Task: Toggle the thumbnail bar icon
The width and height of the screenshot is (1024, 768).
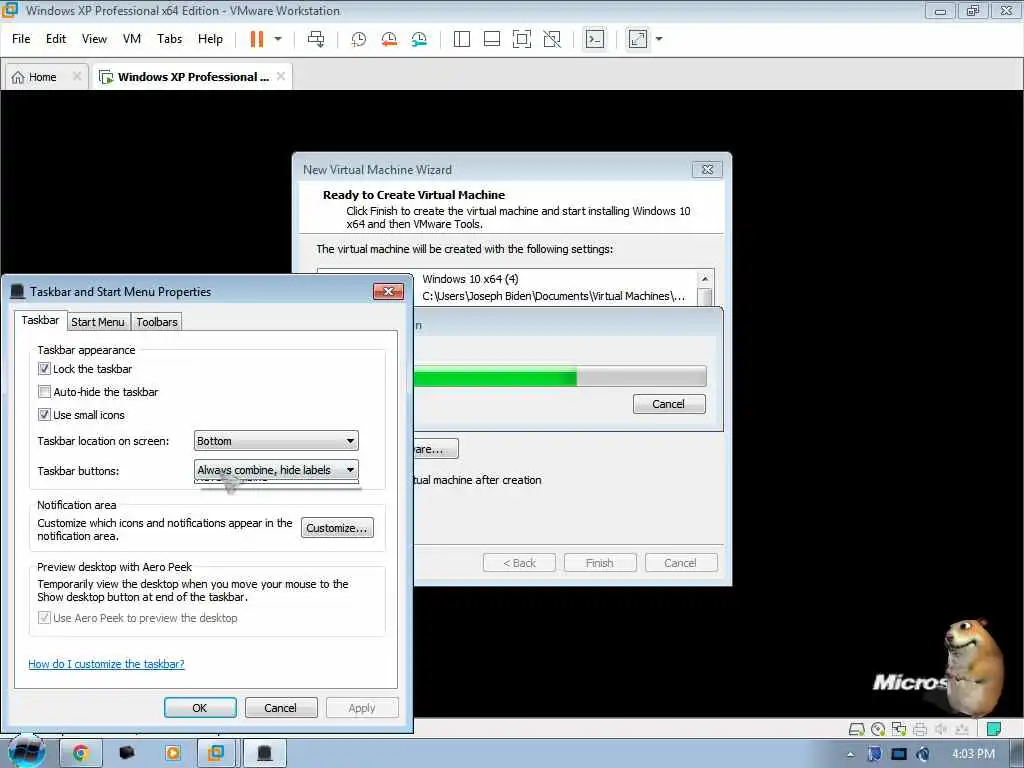Action: pyautogui.click(x=492, y=39)
